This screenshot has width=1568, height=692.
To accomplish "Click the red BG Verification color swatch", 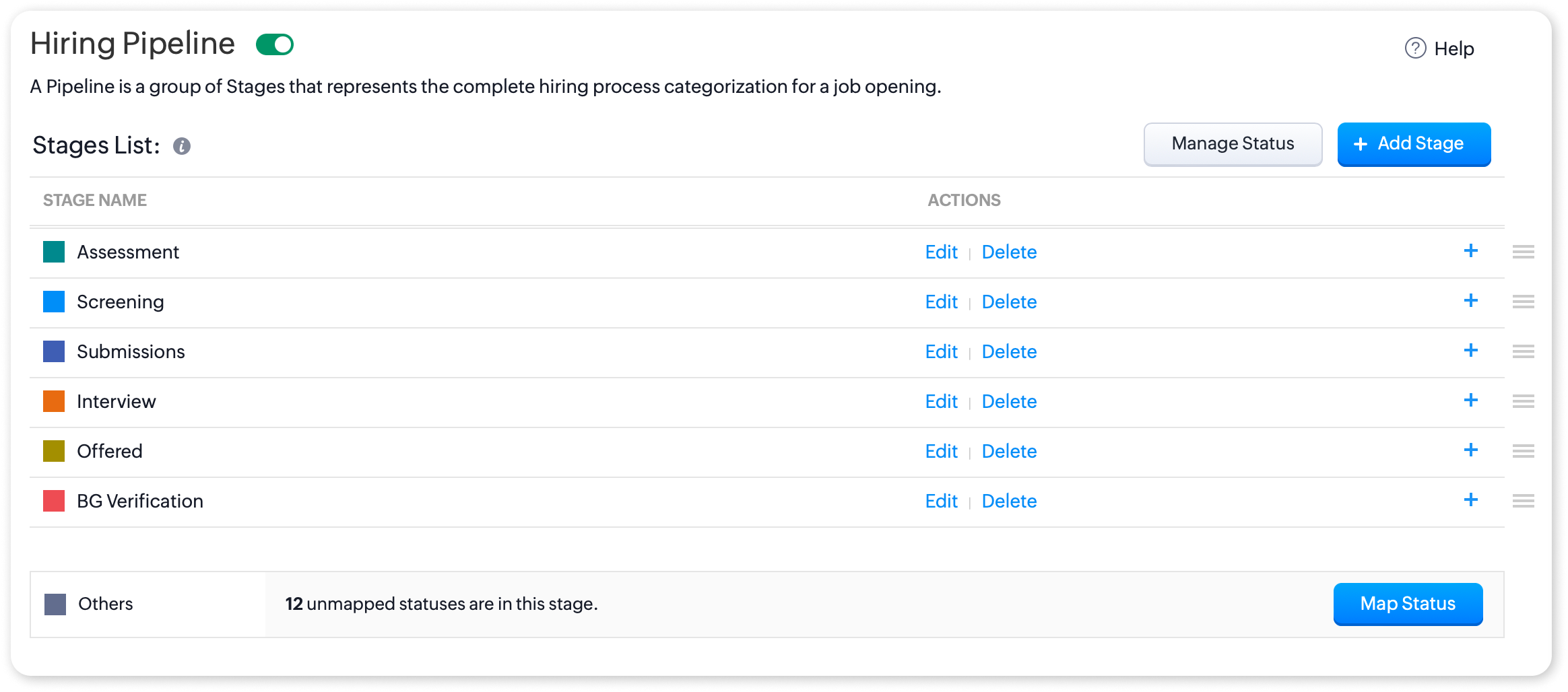I will (54, 501).
